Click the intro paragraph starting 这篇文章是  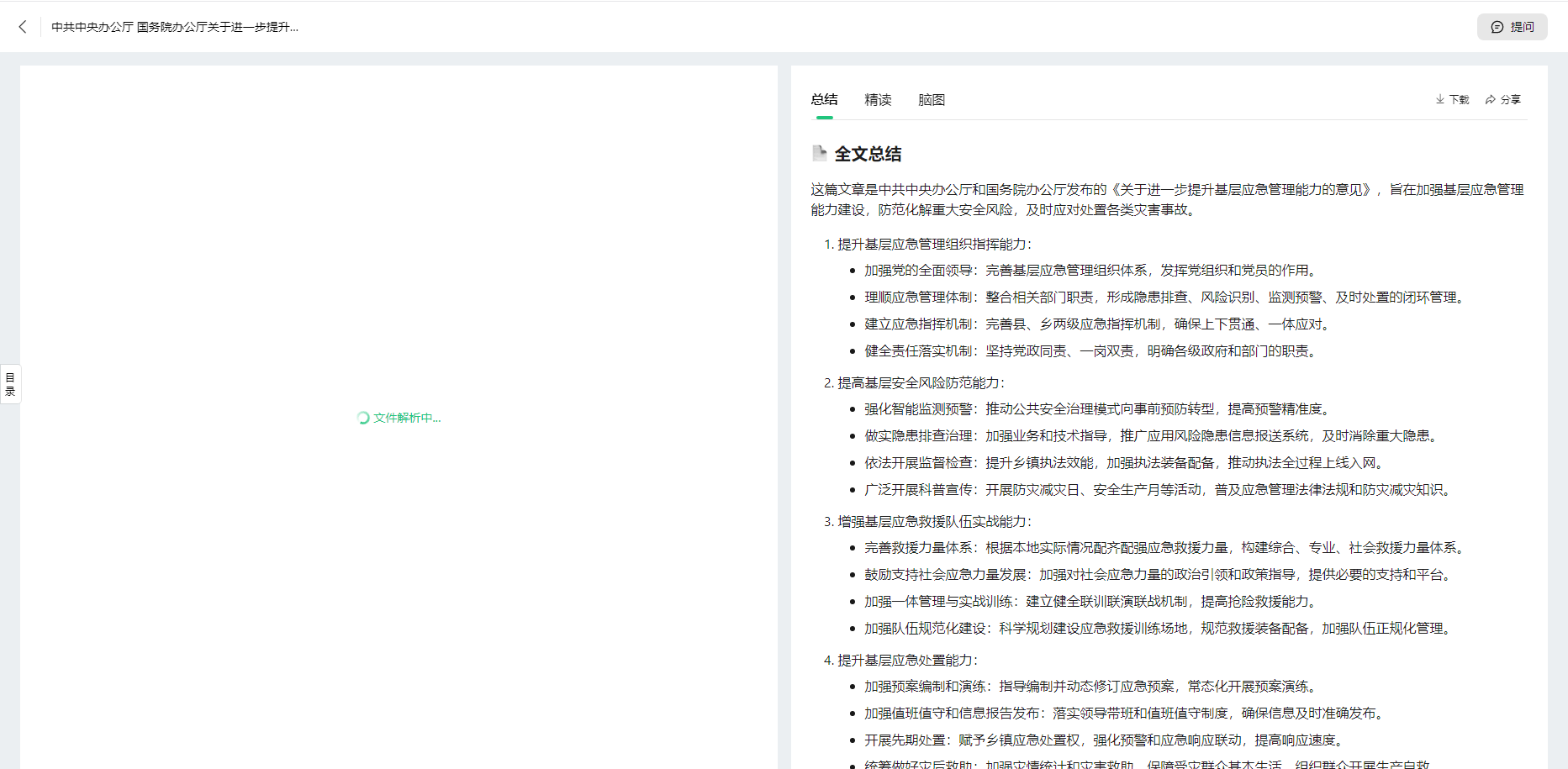pyautogui.click(x=1167, y=199)
